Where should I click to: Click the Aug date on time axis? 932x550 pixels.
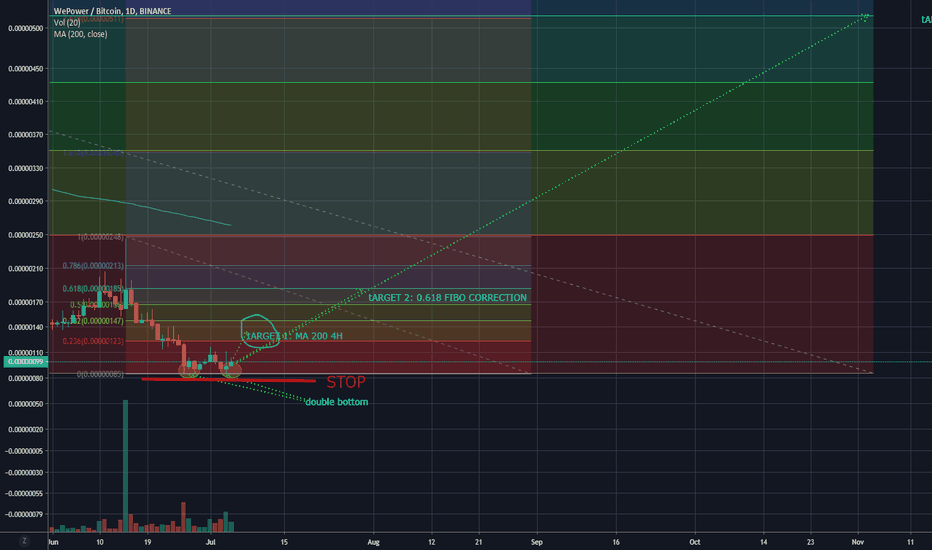tap(373, 542)
